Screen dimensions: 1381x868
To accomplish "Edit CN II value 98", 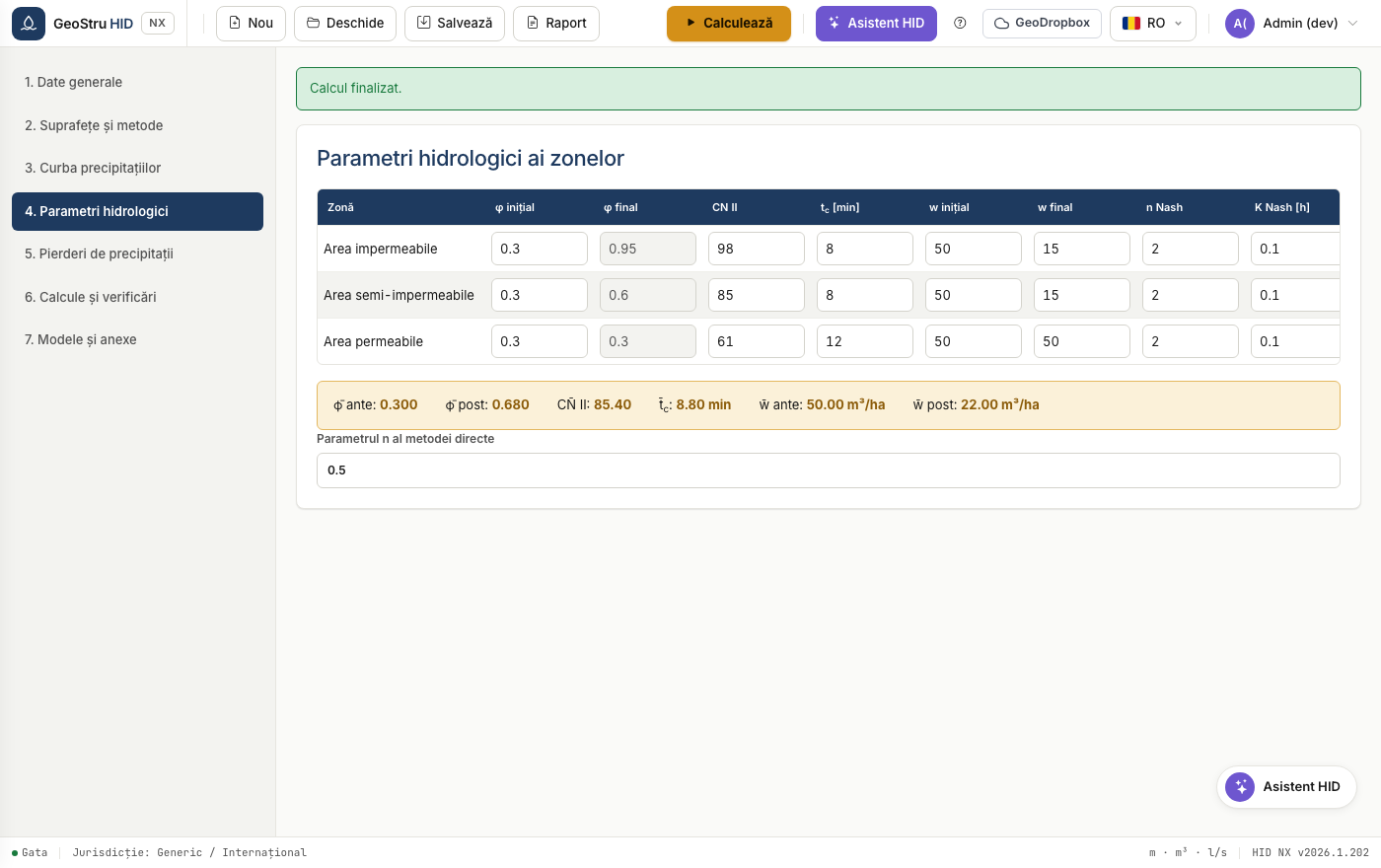I will tap(757, 249).
